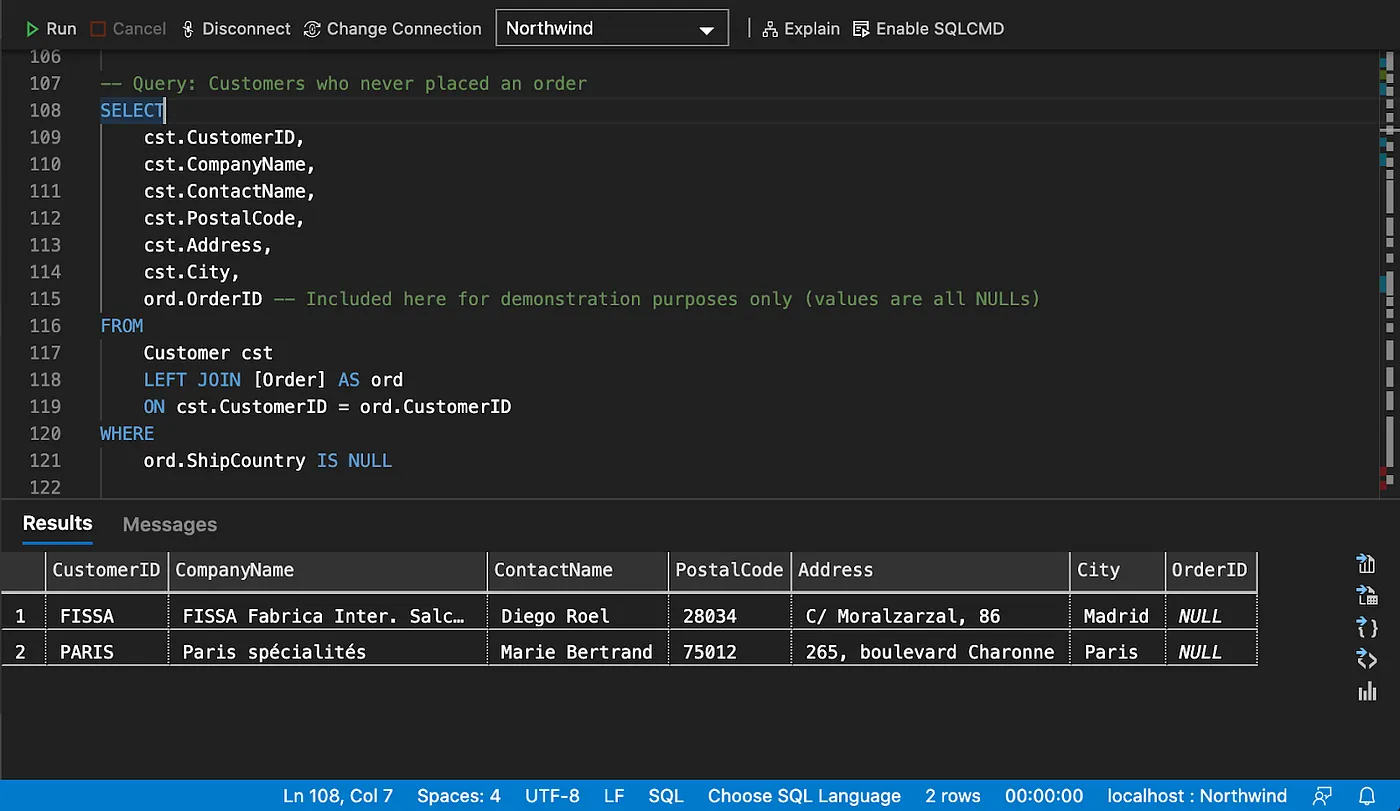Click the ord.ShipCountry IS NULL line
Screen dimensions: 1400x811
(268, 461)
